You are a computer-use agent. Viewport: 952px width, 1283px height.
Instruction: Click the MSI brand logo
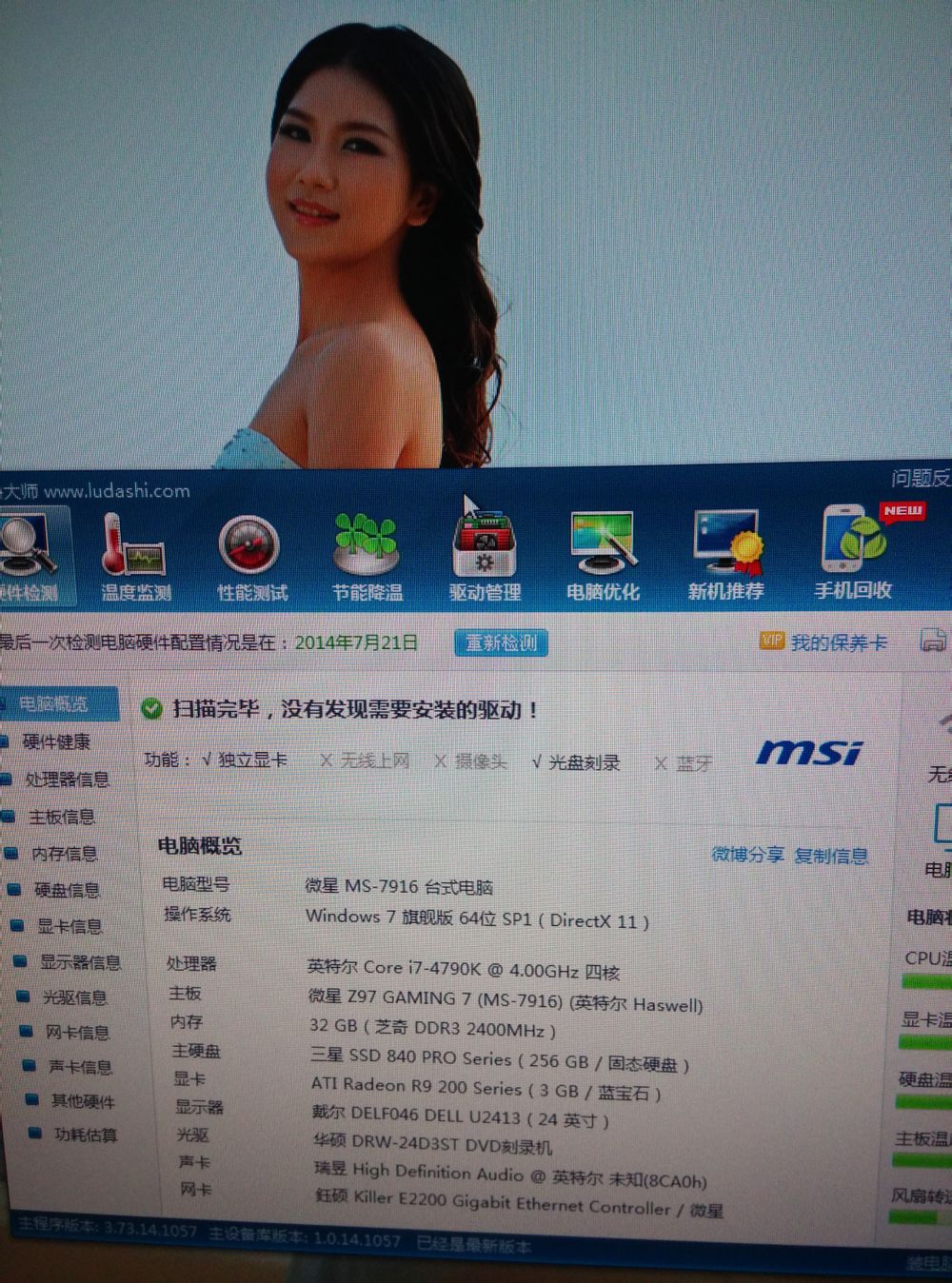click(809, 753)
